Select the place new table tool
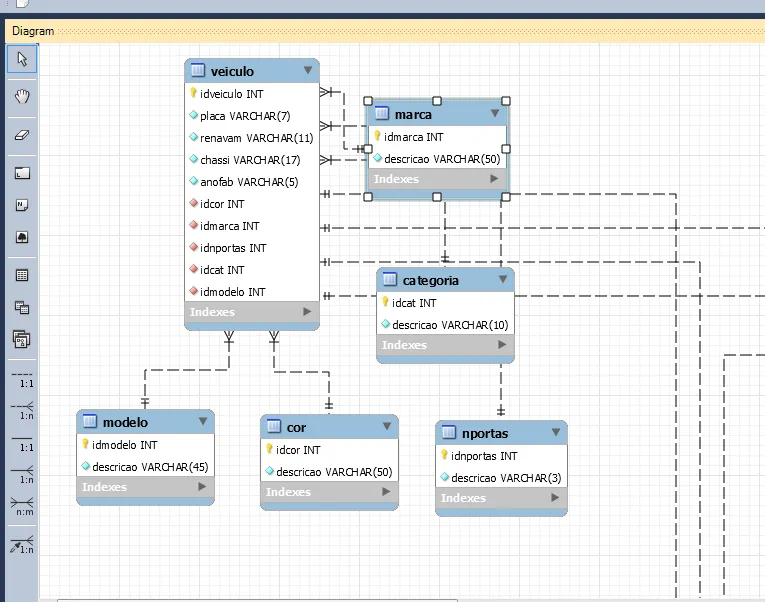 click(x=22, y=275)
